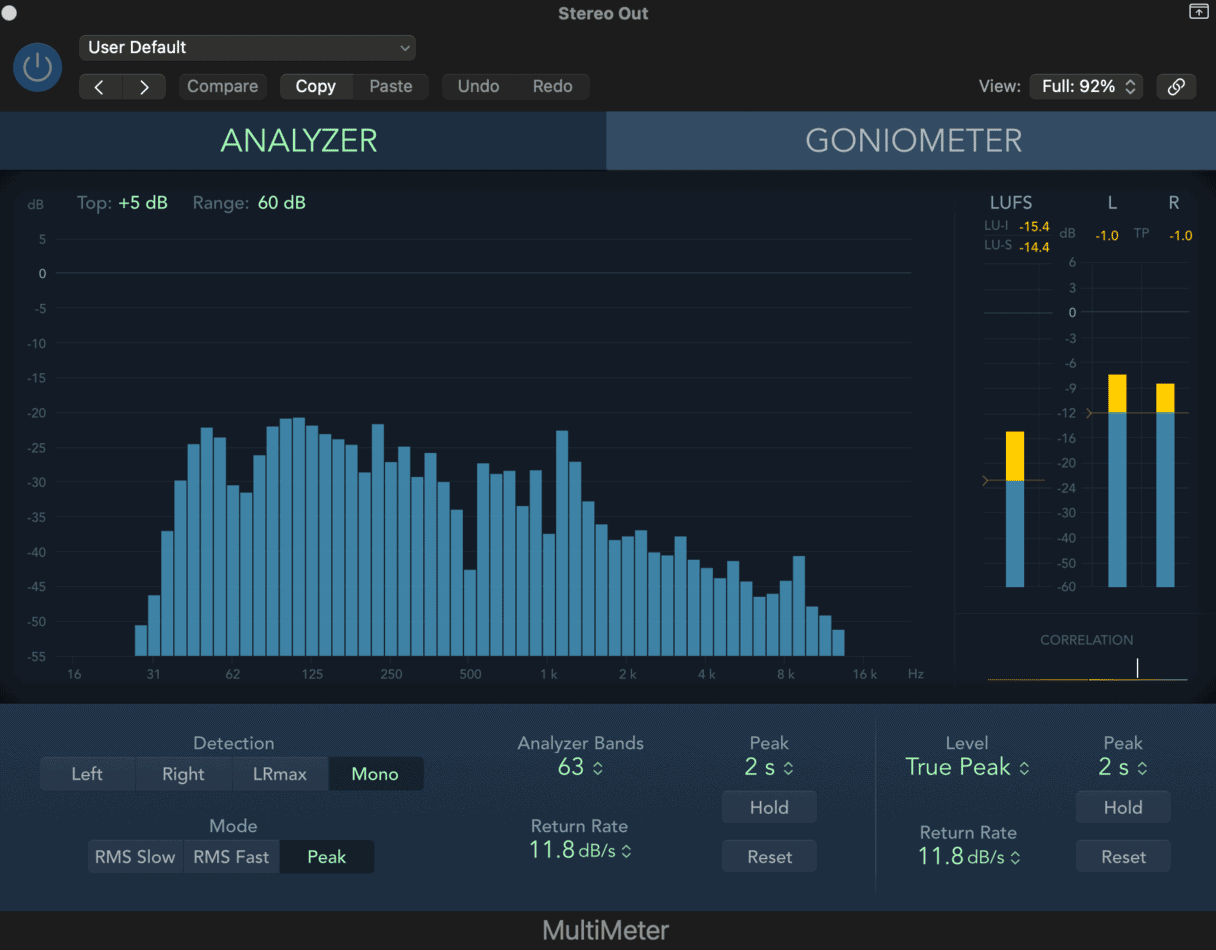Click the -12 dB level target marker

point(1090,413)
